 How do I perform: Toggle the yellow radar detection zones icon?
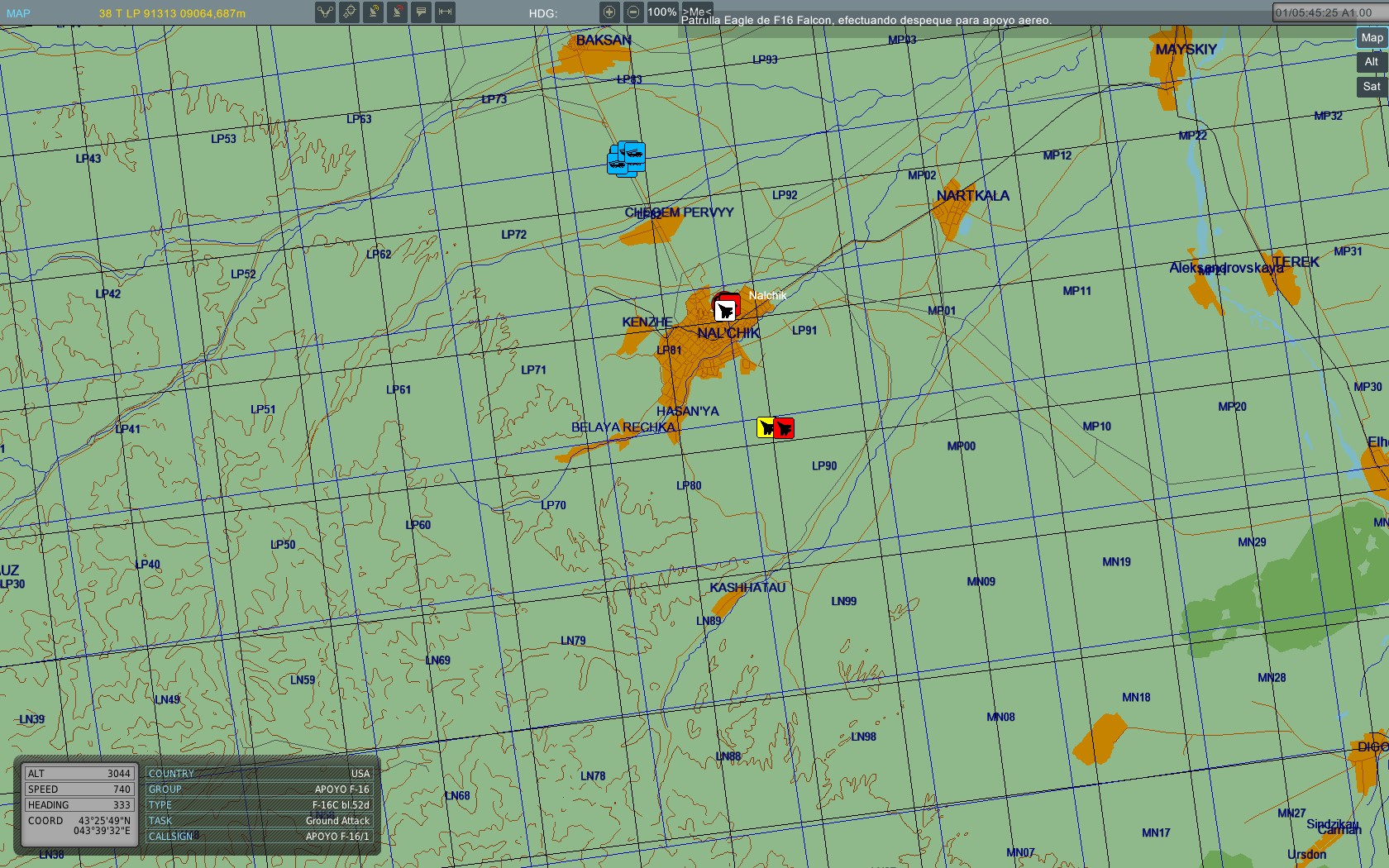point(374,12)
